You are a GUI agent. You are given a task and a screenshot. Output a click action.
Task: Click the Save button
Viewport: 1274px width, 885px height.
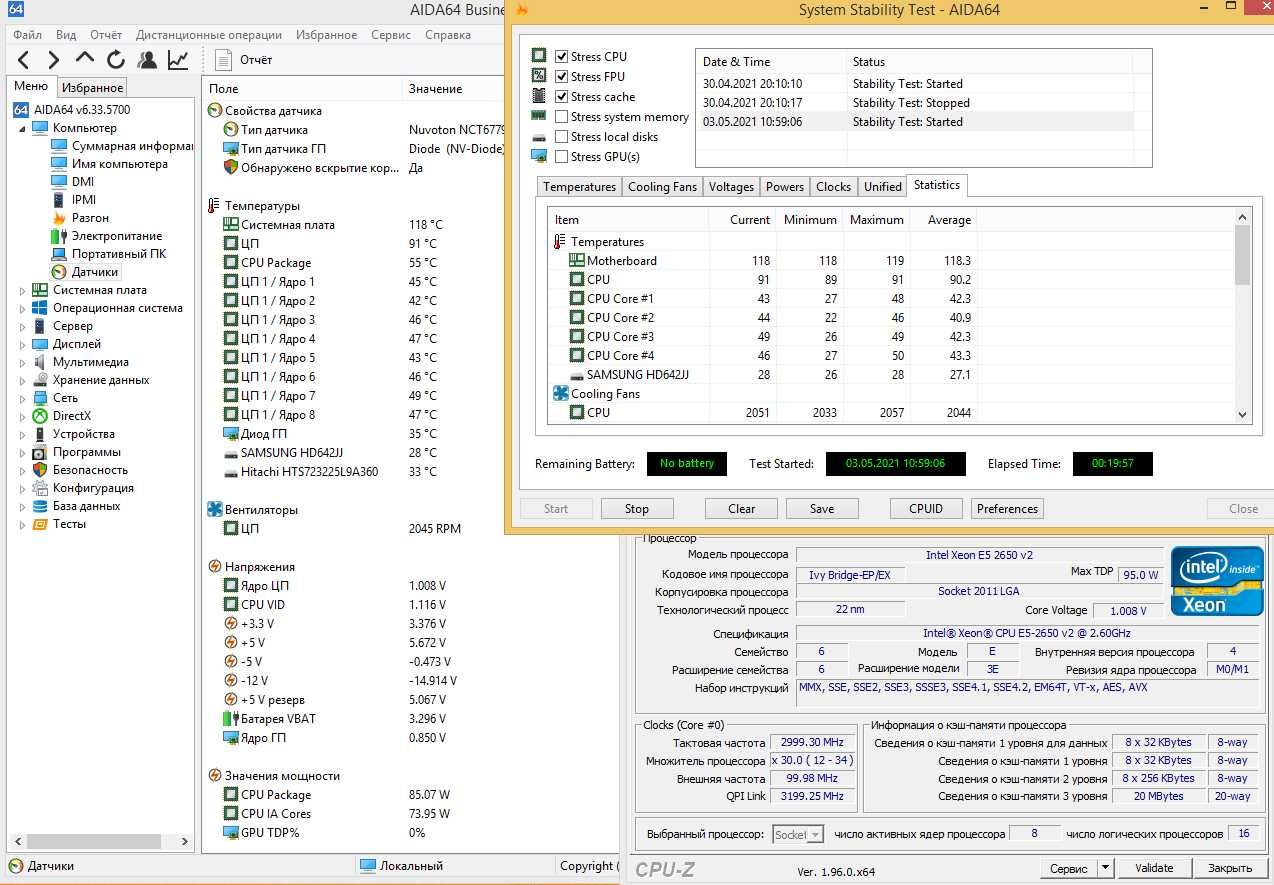822,509
